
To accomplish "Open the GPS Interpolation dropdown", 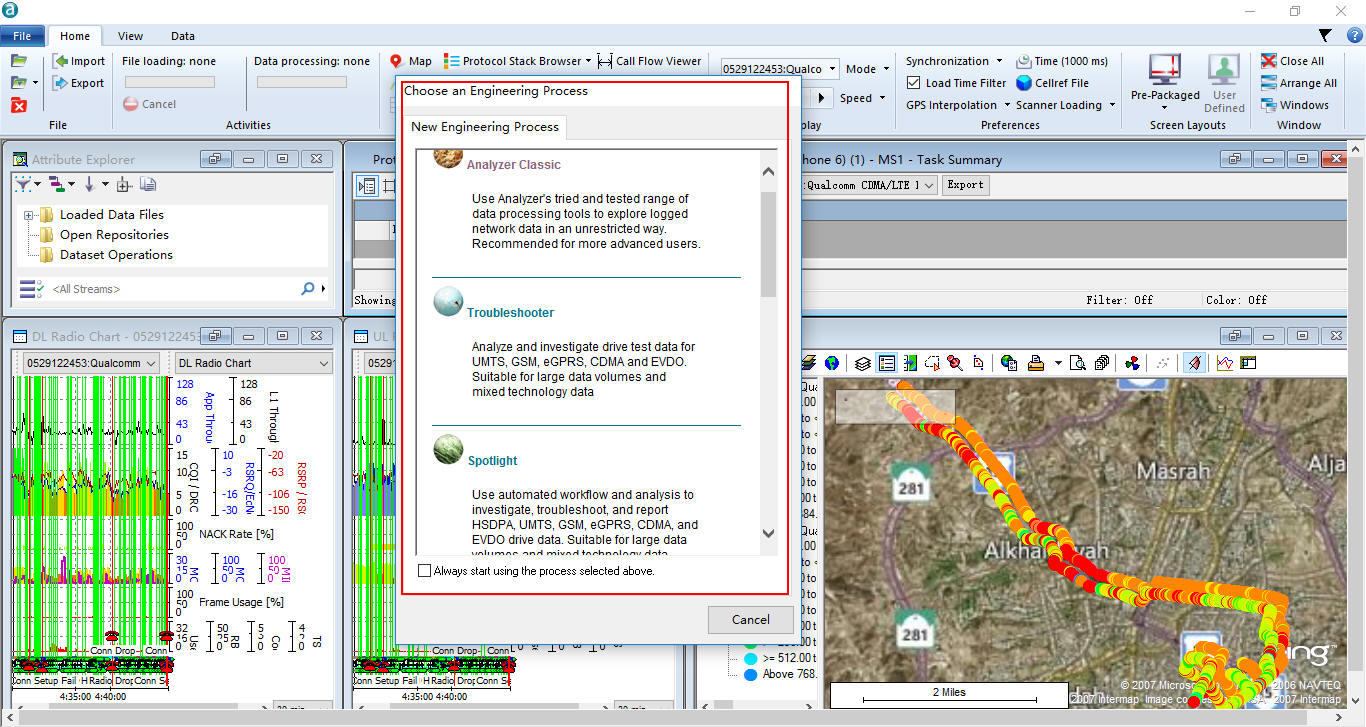I will point(957,105).
